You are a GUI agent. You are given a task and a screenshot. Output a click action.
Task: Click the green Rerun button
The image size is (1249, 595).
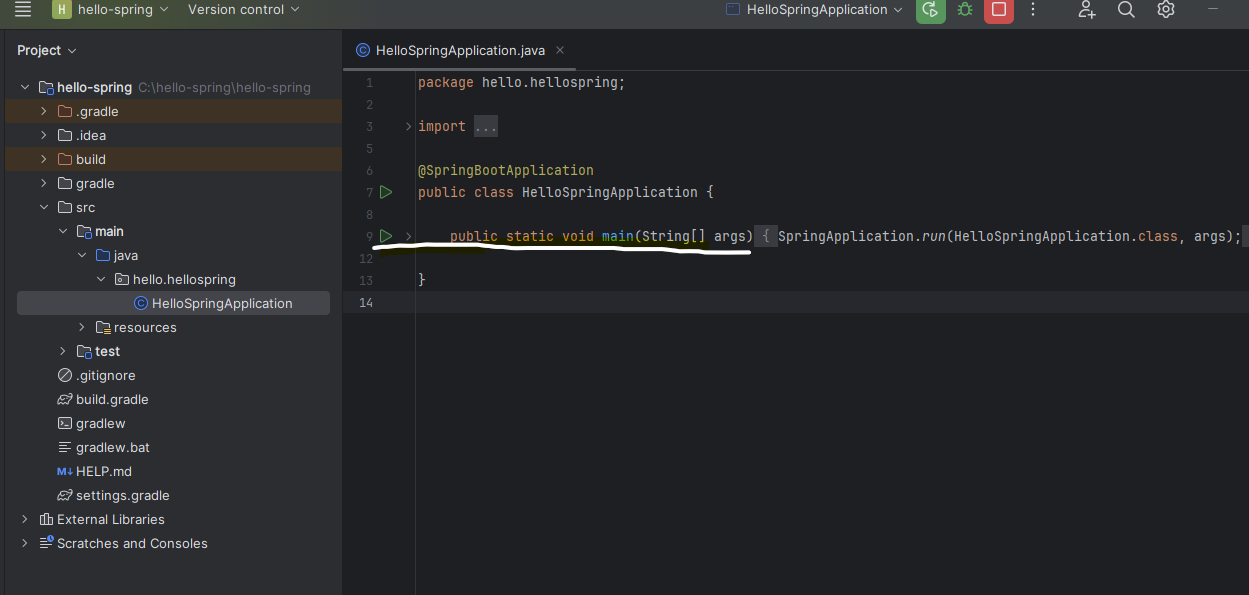coord(930,10)
